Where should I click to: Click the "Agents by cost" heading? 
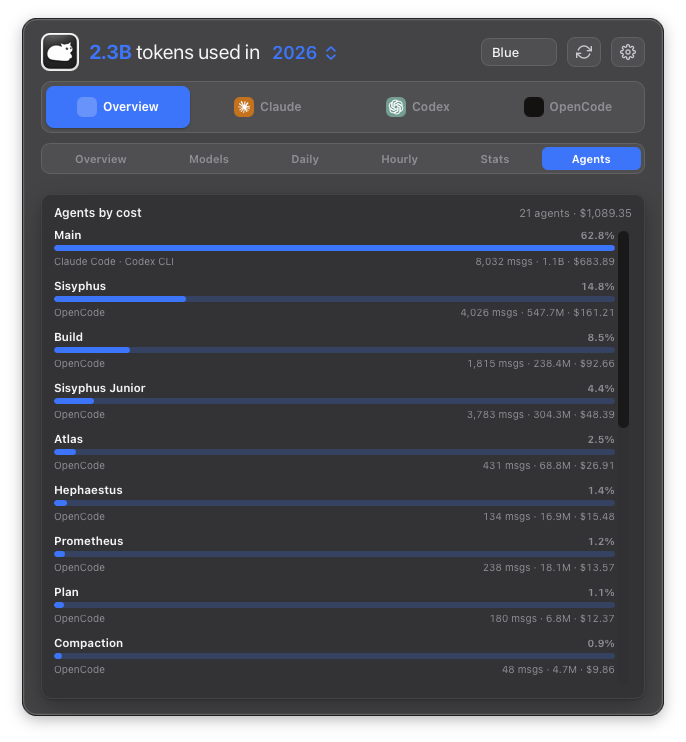click(x=97, y=213)
